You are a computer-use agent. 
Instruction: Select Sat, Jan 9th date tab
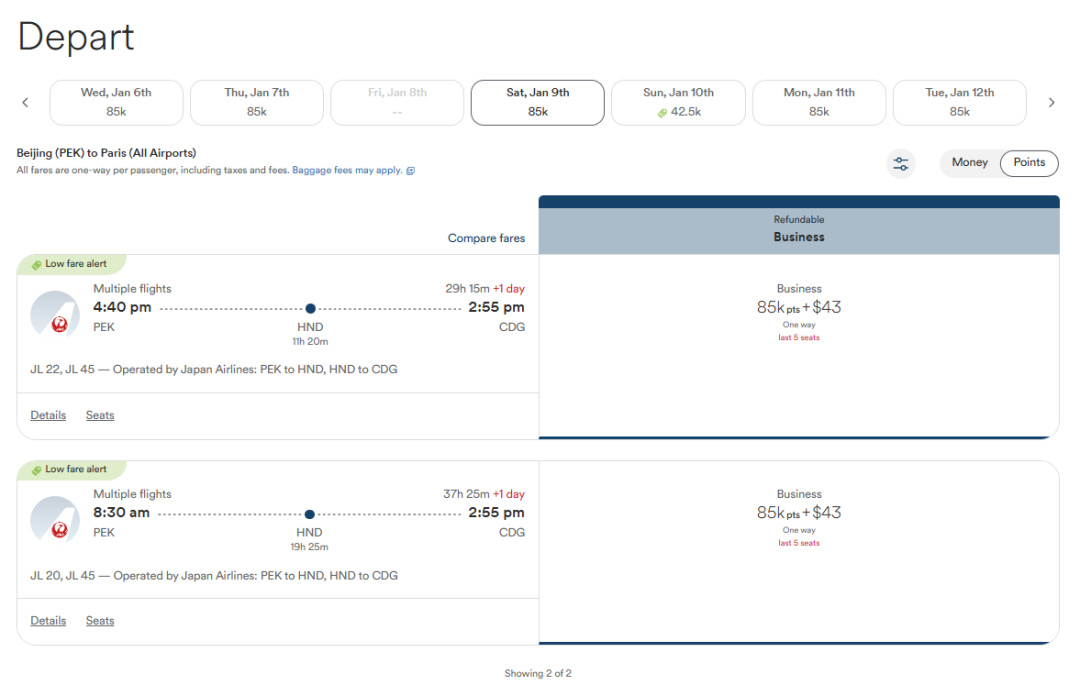click(x=538, y=103)
